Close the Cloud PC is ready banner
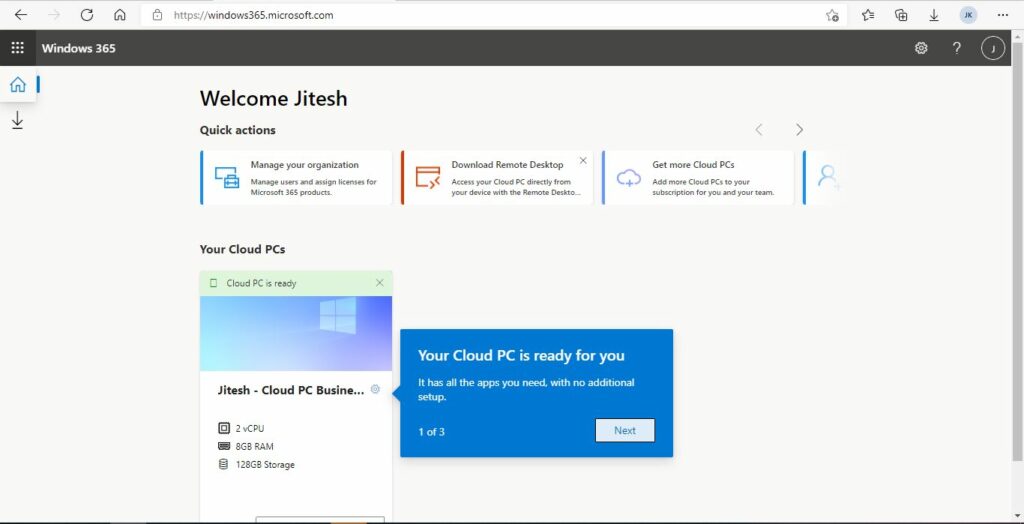The width and height of the screenshot is (1024, 524). pyautogui.click(x=380, y=283)
